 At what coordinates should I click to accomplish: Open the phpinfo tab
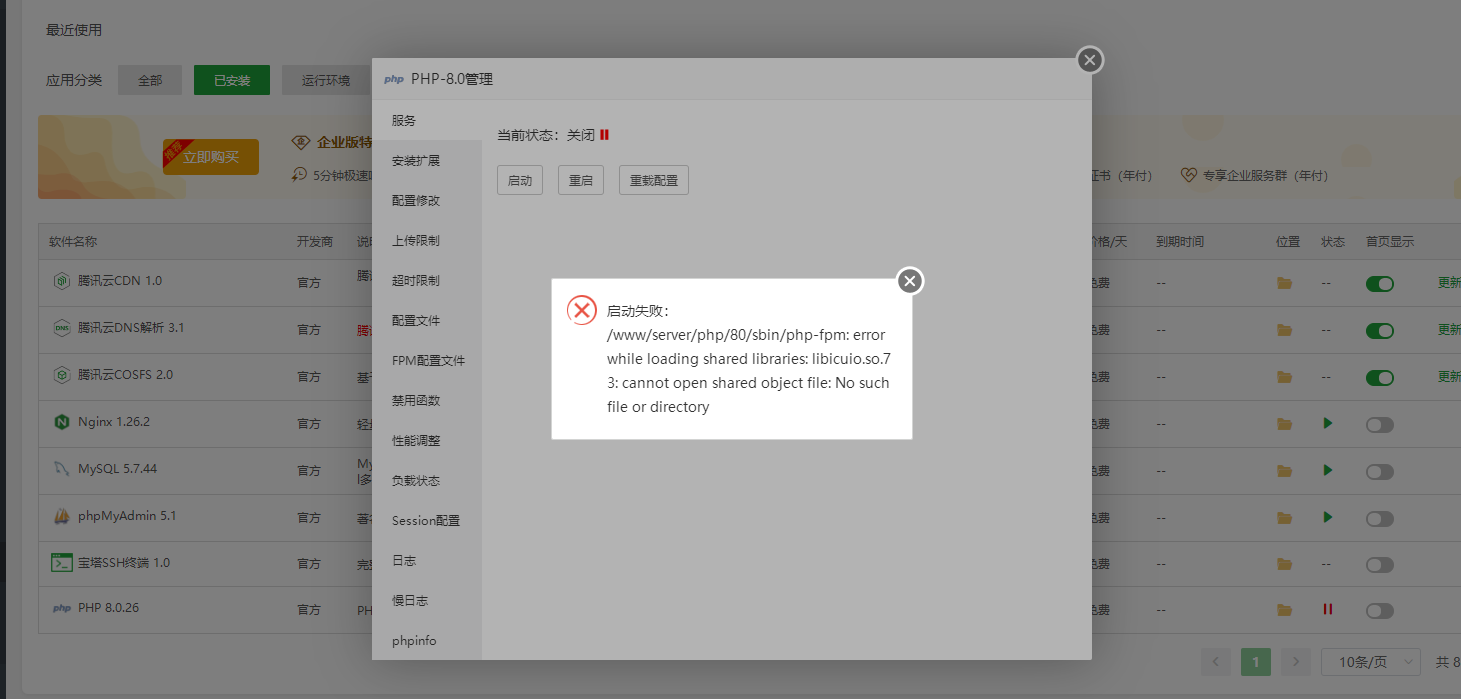(x=427, y=640)
